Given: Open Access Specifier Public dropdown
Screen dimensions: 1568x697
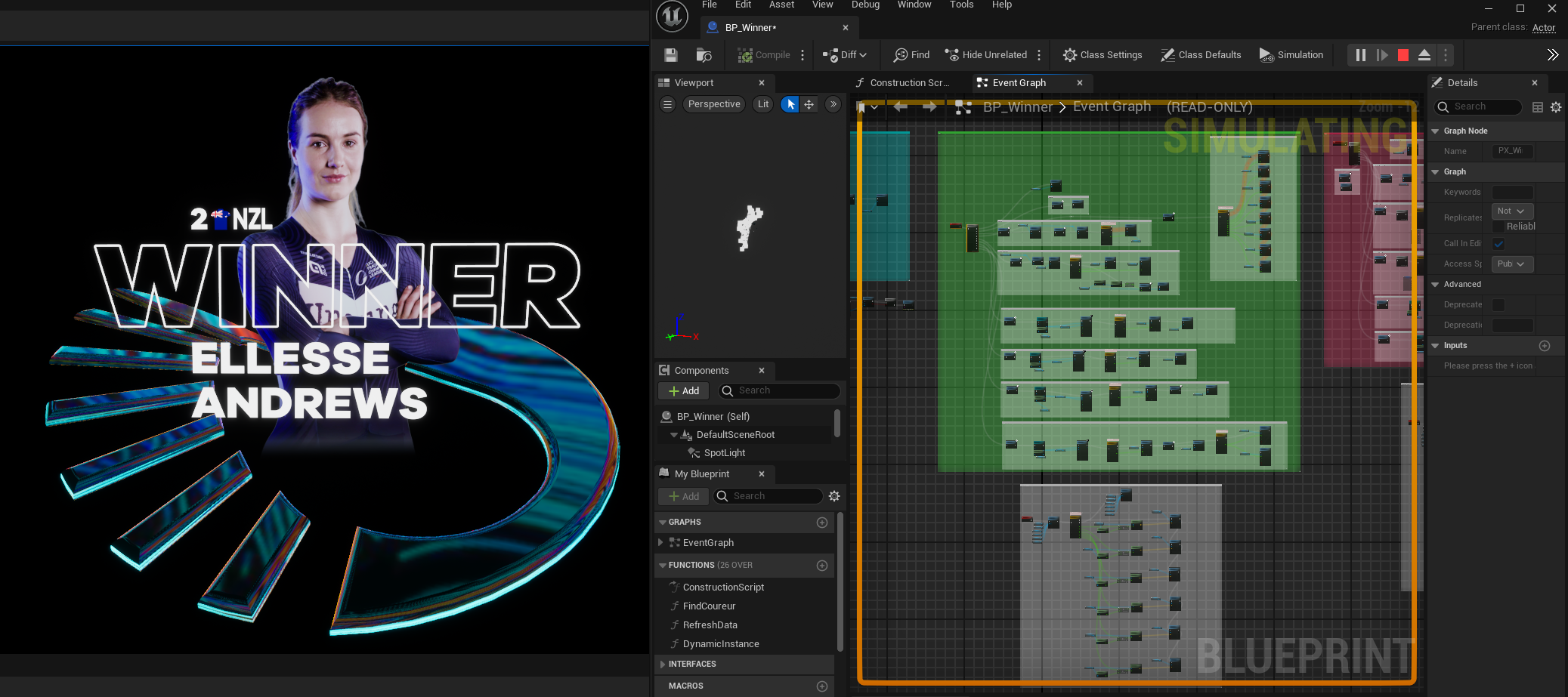Looking at the screenshot, I should [x=1512, y=264].
